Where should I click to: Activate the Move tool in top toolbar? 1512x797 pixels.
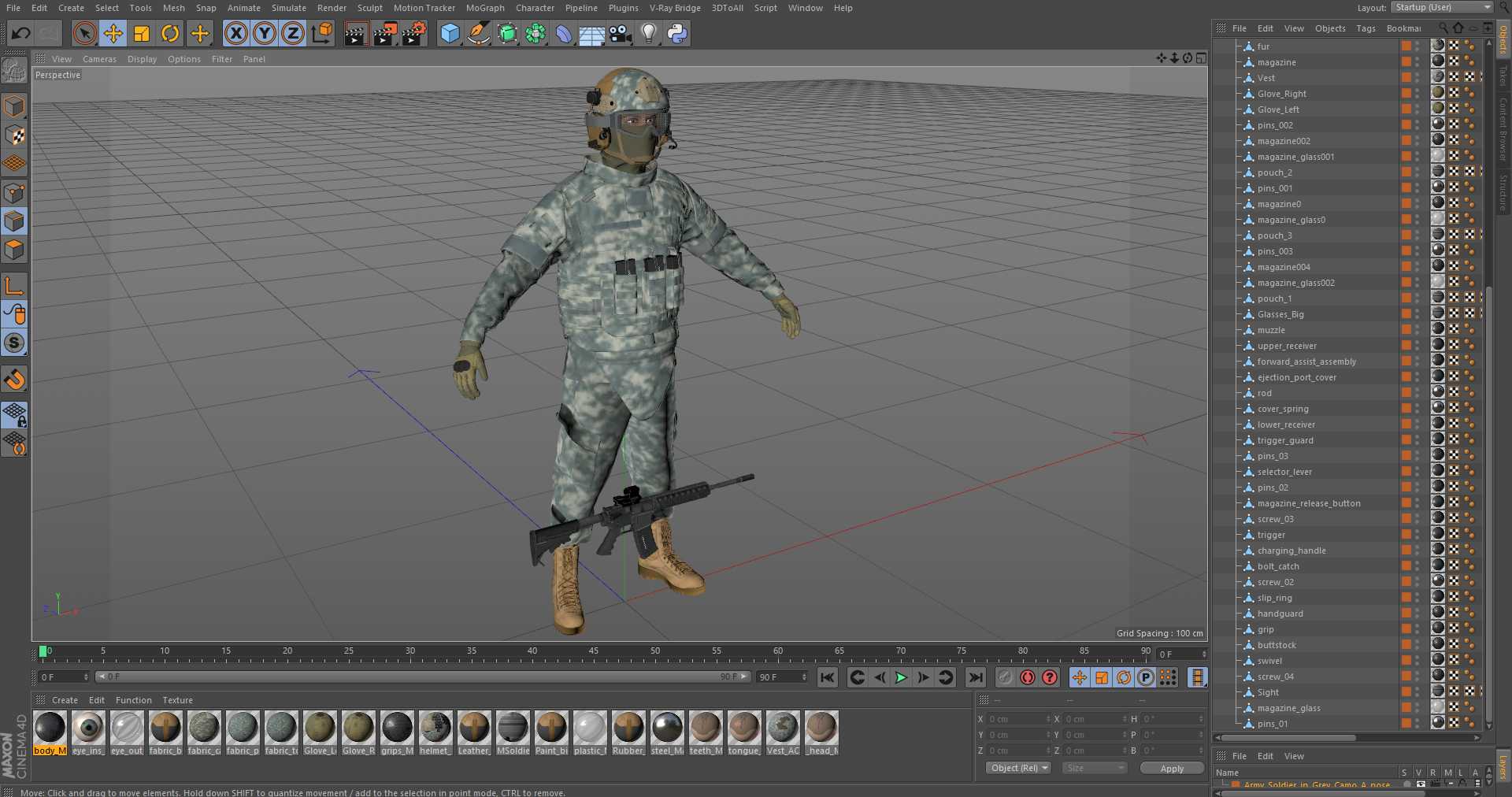(x=113, y=33)
